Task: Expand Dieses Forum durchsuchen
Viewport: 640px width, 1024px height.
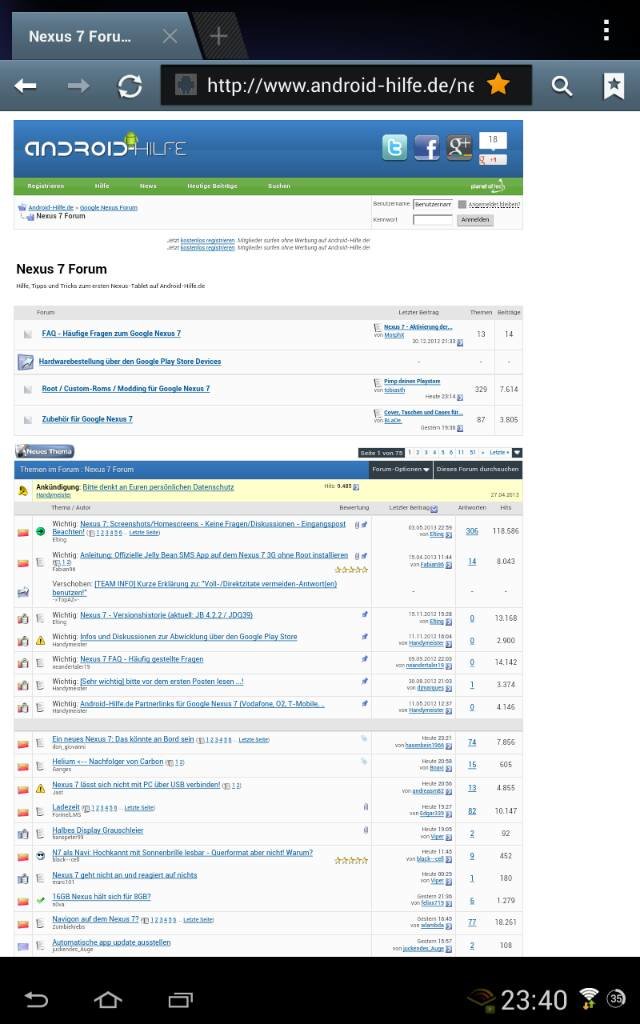Action: [478, 470]
